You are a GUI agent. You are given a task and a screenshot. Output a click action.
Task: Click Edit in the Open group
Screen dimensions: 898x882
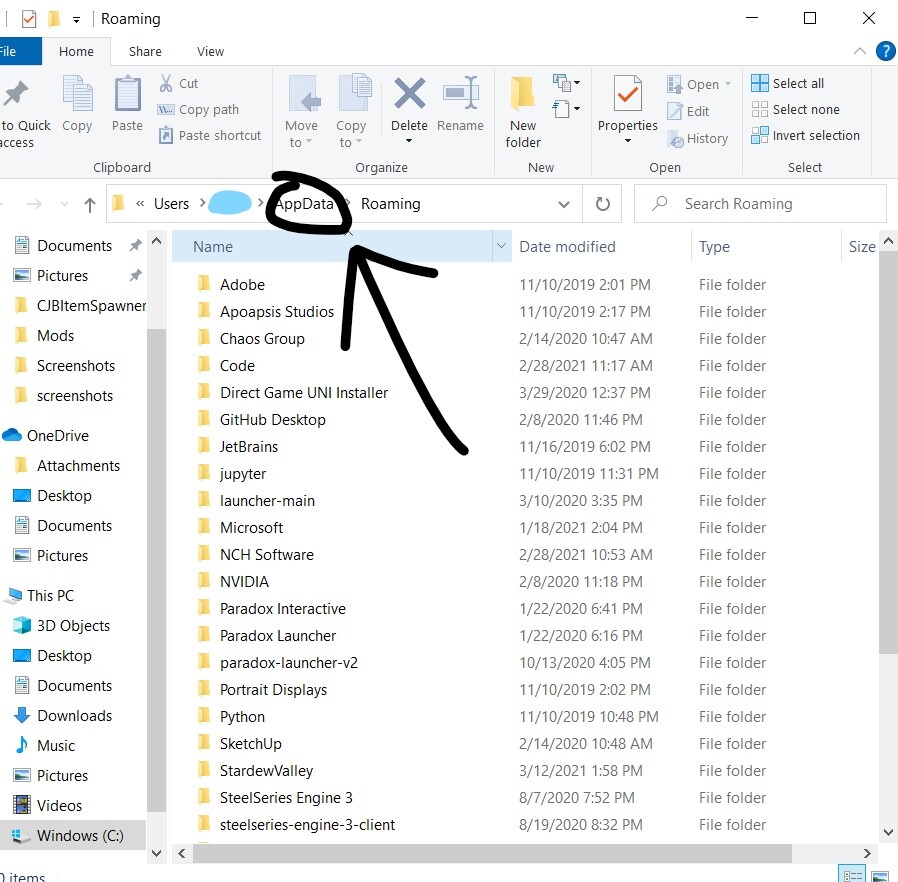coord(688,111)
